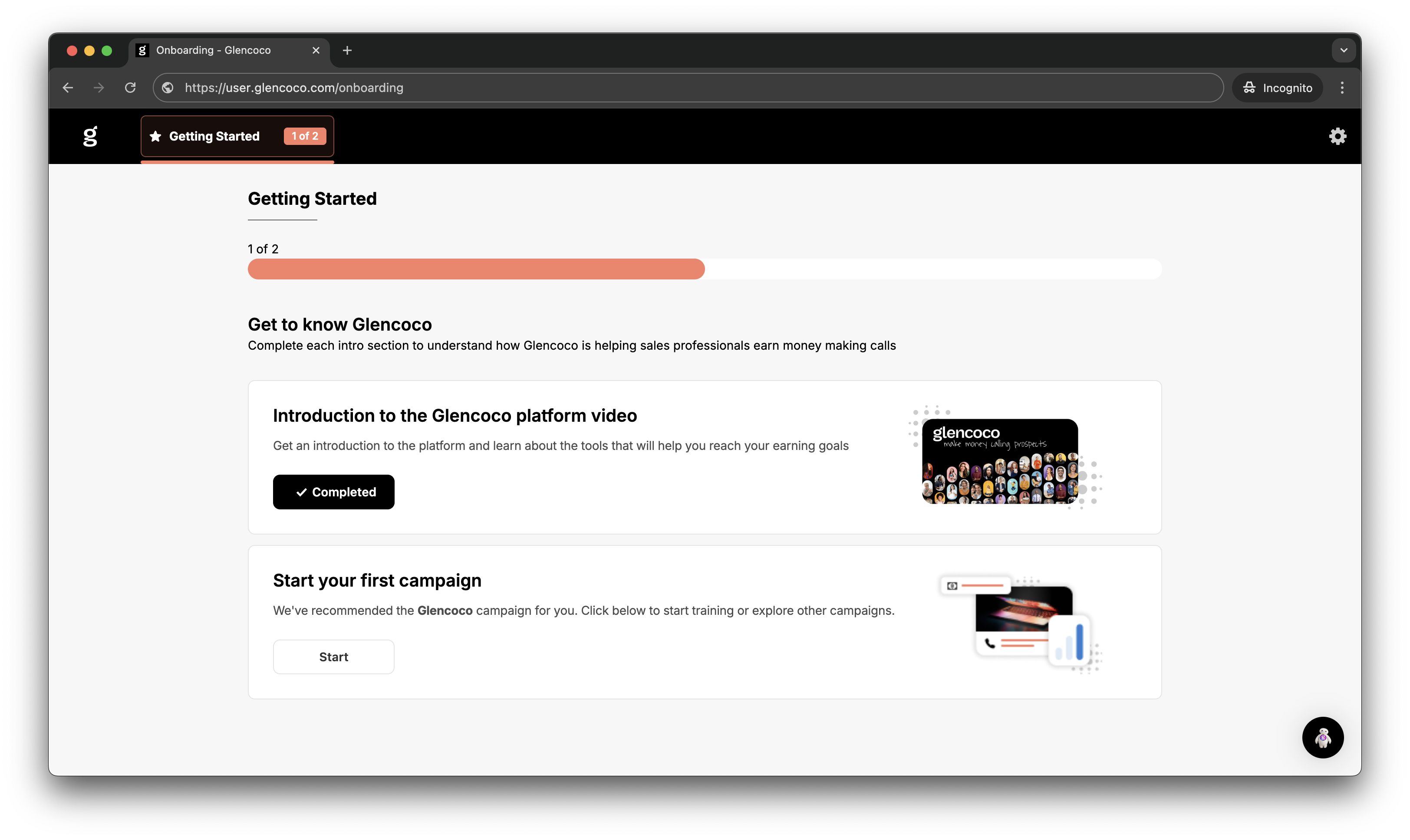Expand the tab search dropdown arrow
This screenshot has height=840, width=1410.
(1343, 50)
